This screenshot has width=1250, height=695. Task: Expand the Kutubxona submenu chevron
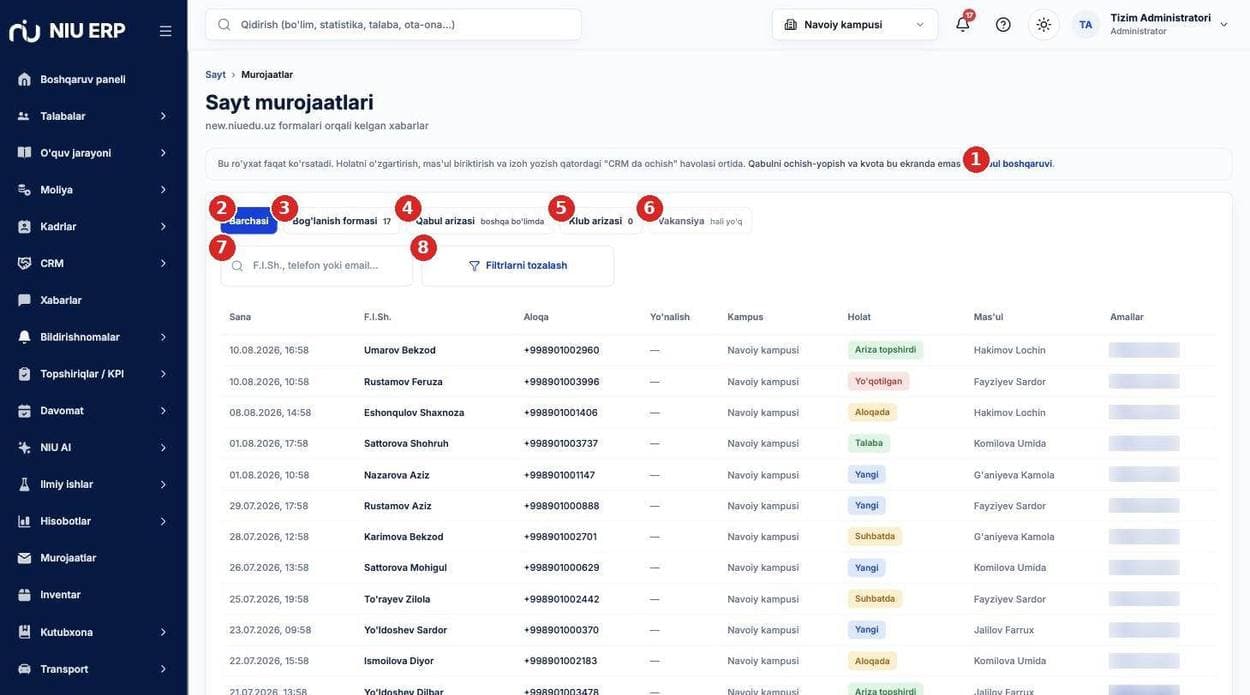[x=163, y=632]
